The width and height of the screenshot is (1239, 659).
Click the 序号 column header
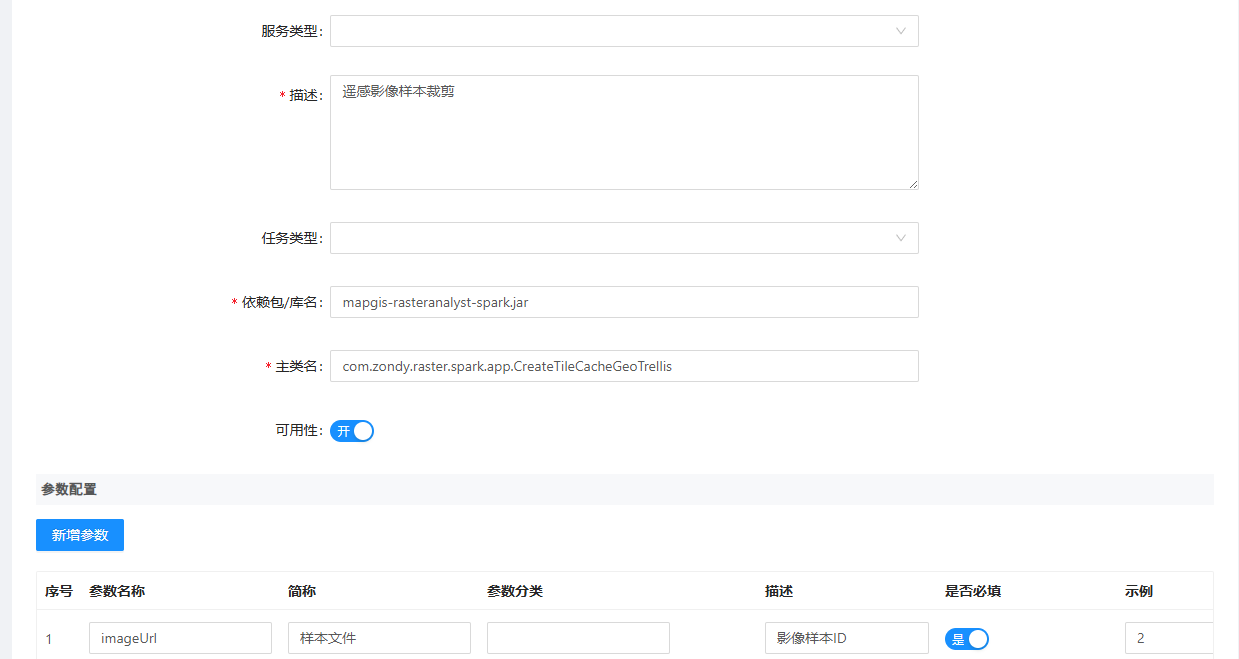pyautogui.click(x=59, y=591)
